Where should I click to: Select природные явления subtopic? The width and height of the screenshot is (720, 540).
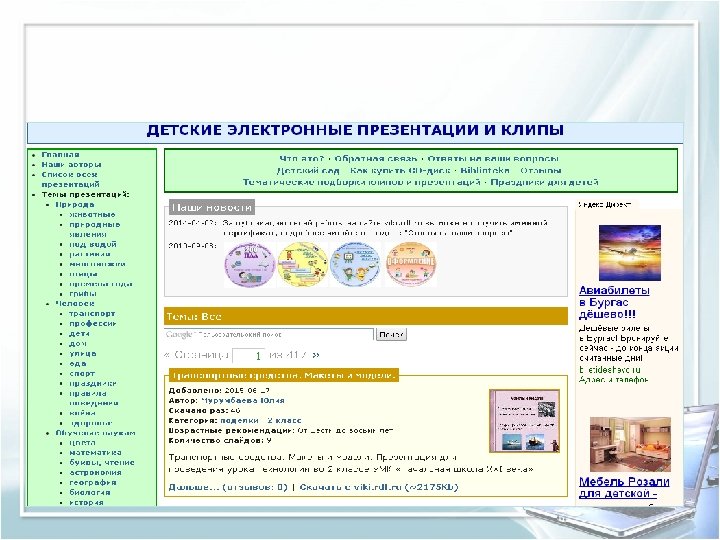[x=95, y=229]
